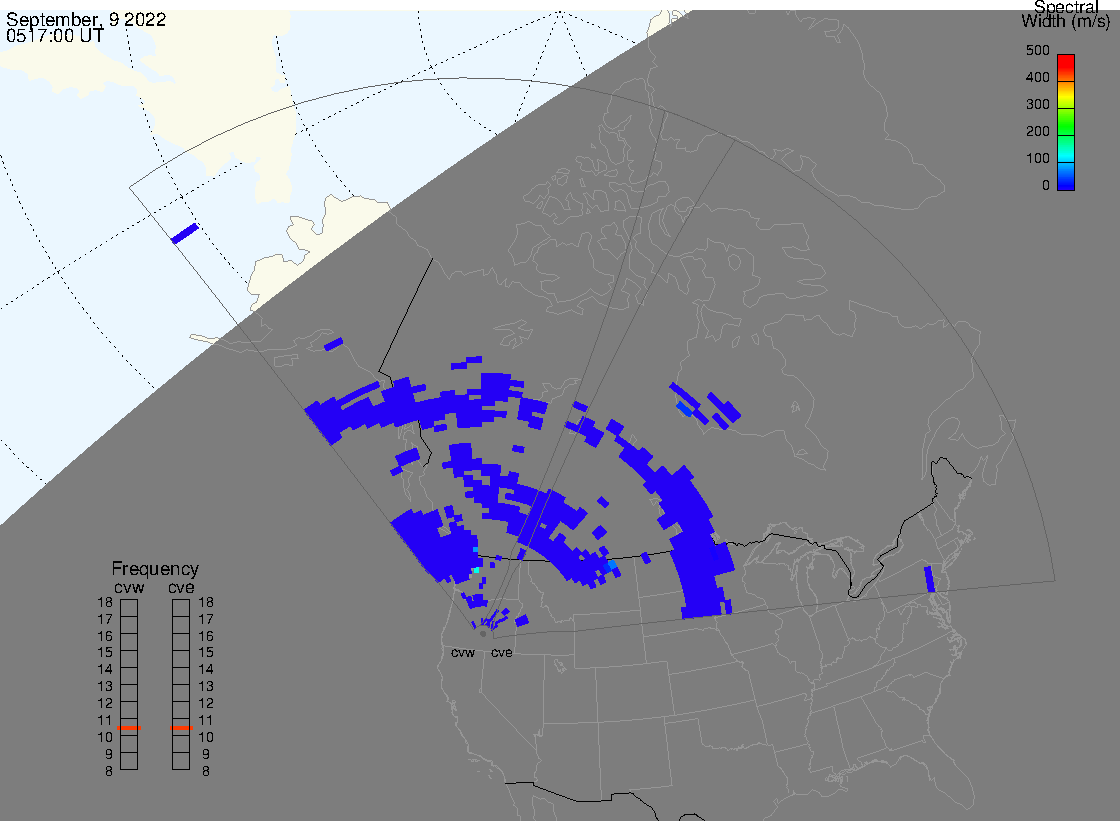Click the red frequency marker on the cve scale
The image size is (1120, 821).
click(x=181, y=727)
